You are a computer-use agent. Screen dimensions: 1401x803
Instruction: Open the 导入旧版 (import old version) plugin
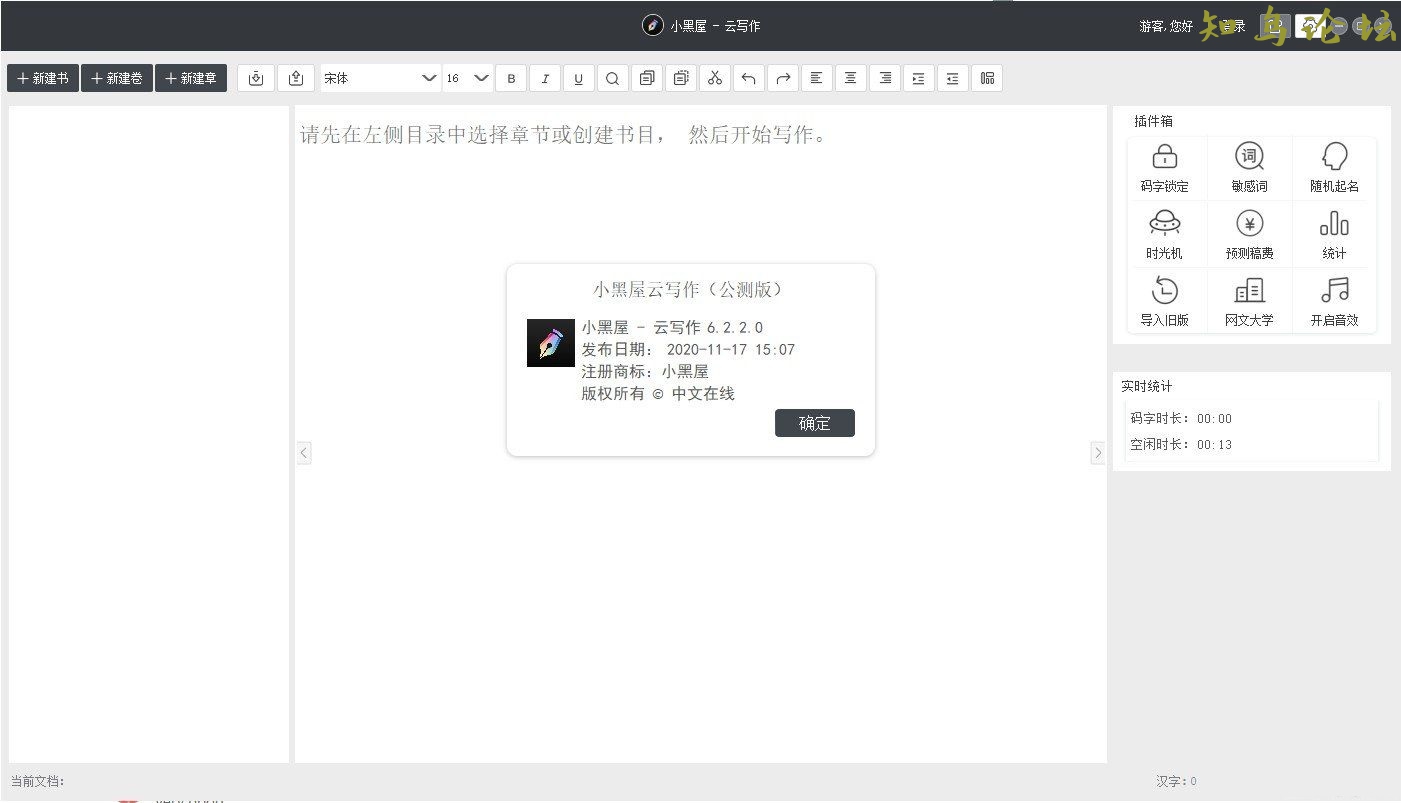click(x=1165, y=302)
